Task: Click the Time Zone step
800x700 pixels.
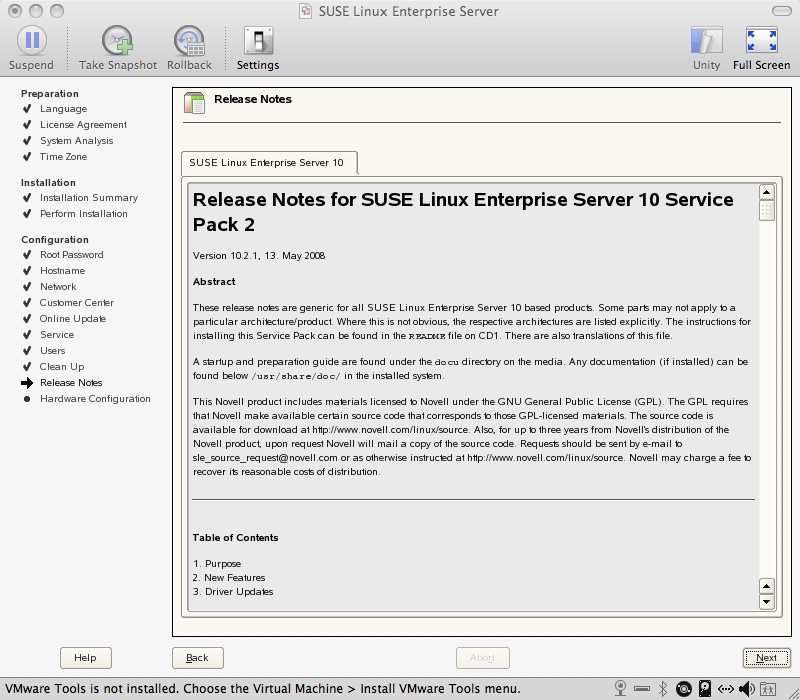Action: pos(63,157)
